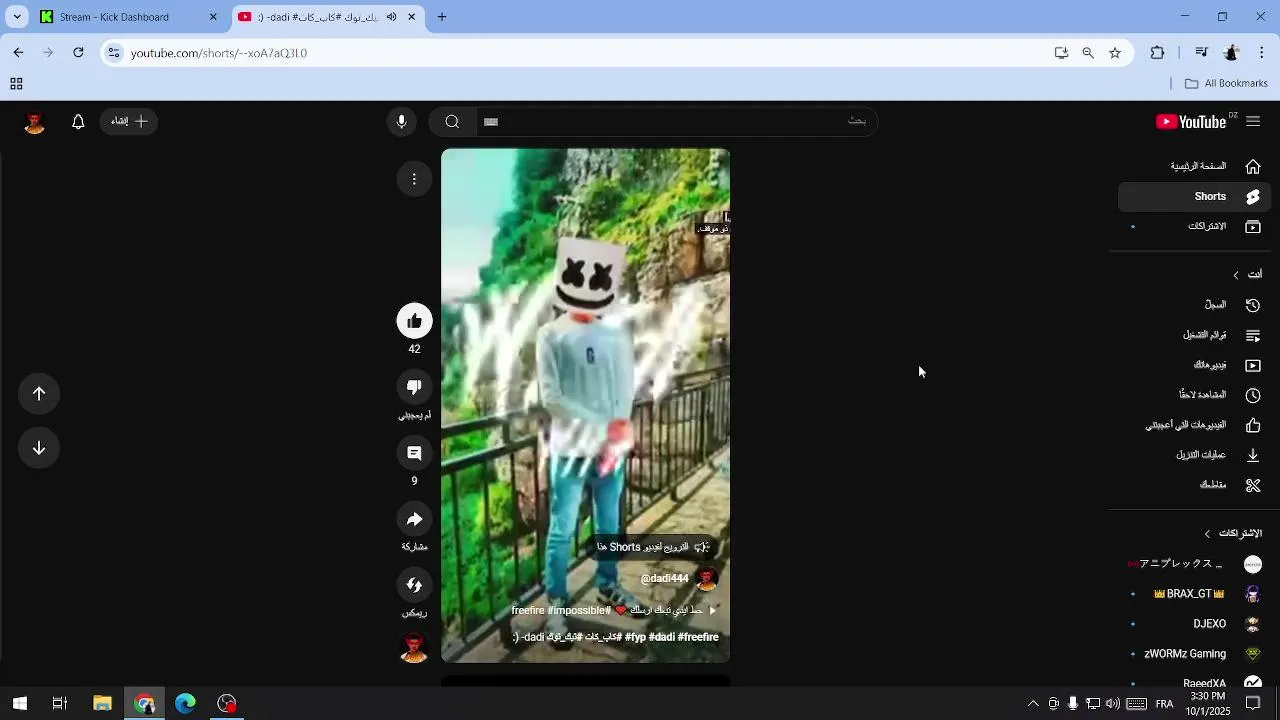The image size is (1280, 720).
Task: Select Shorts in the sidebar
Action: [1195, 197]
